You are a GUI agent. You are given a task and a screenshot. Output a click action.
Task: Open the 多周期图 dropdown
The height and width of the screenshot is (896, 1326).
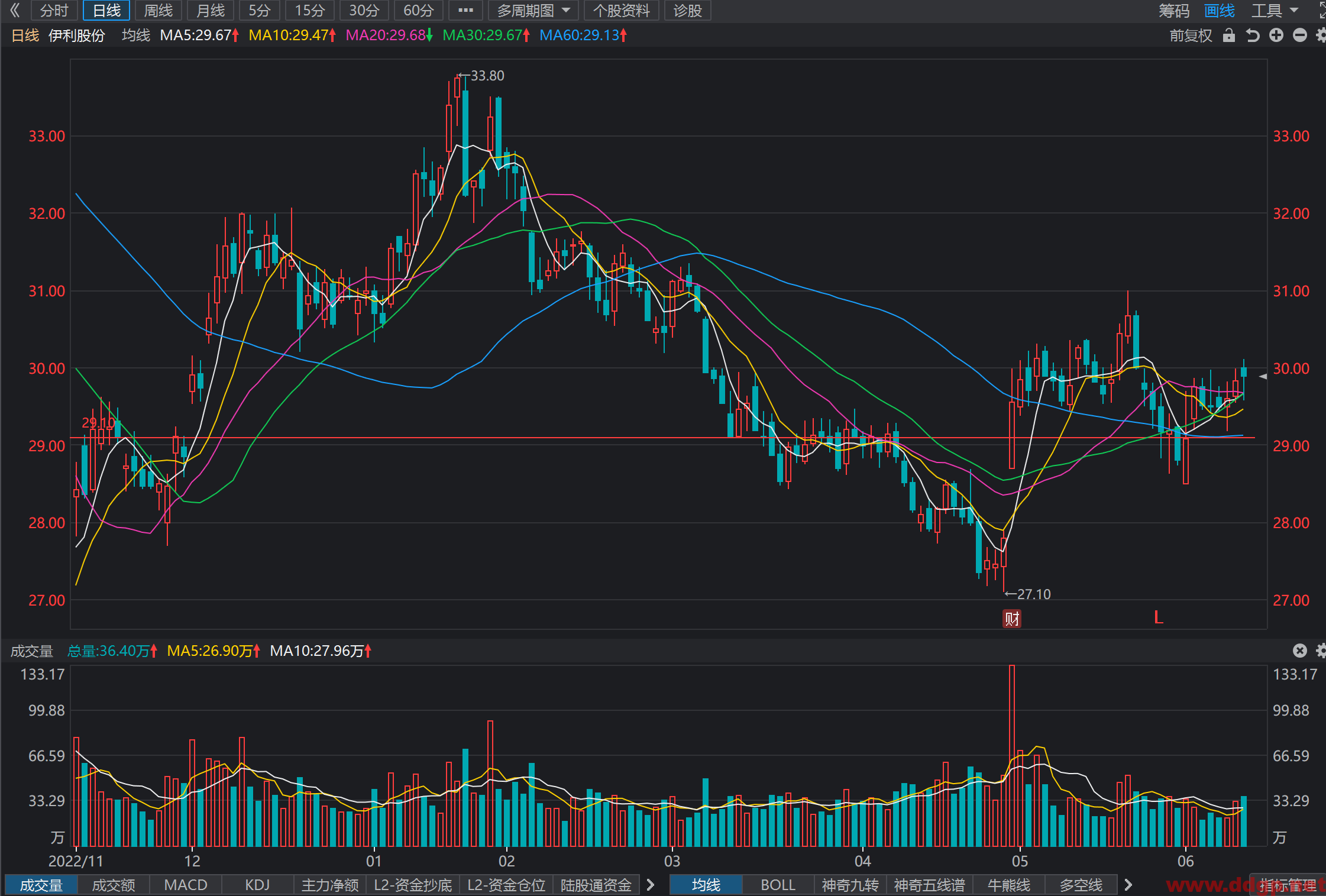[533, 11]
